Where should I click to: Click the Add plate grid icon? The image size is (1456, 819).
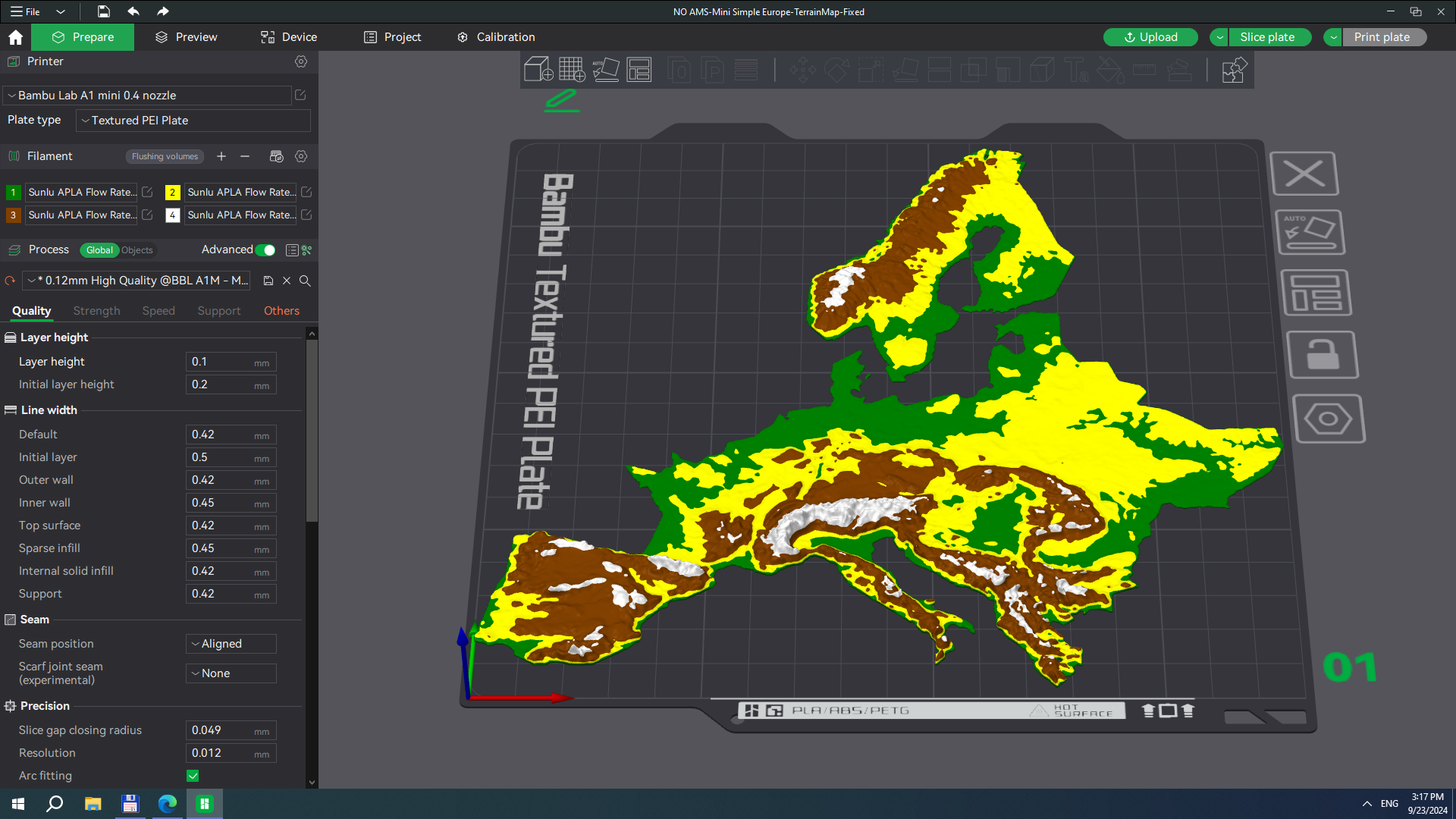[x=572, y=70]
